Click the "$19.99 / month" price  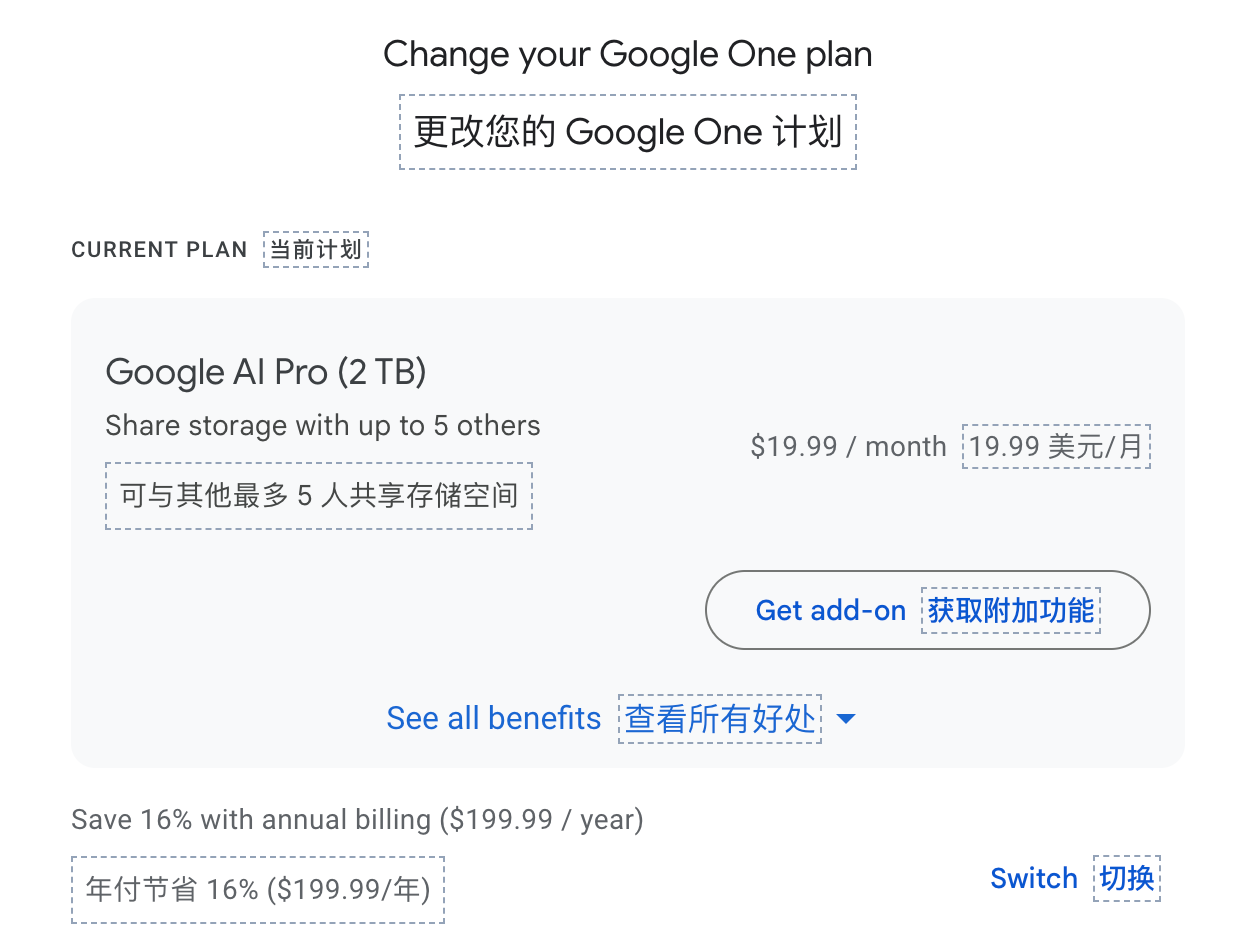(x=848, y=446)
